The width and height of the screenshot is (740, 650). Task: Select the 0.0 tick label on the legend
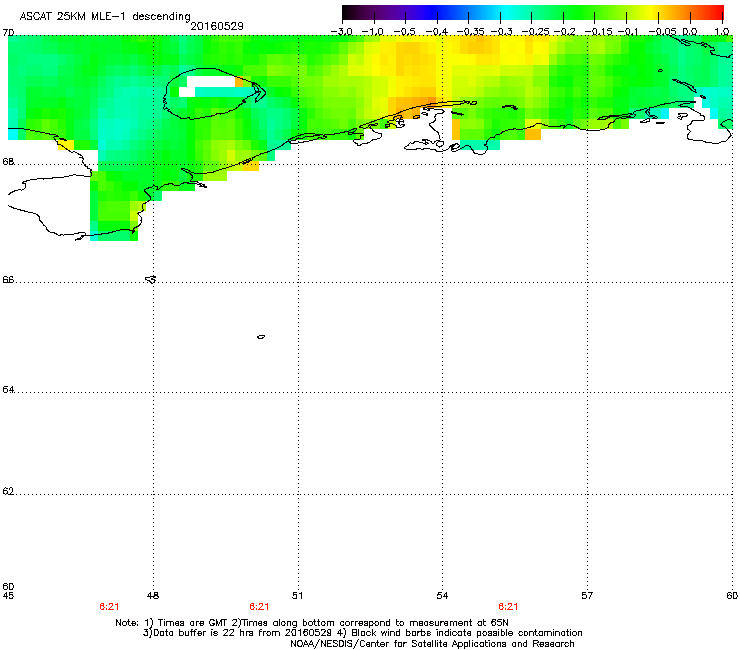(690, 32)
